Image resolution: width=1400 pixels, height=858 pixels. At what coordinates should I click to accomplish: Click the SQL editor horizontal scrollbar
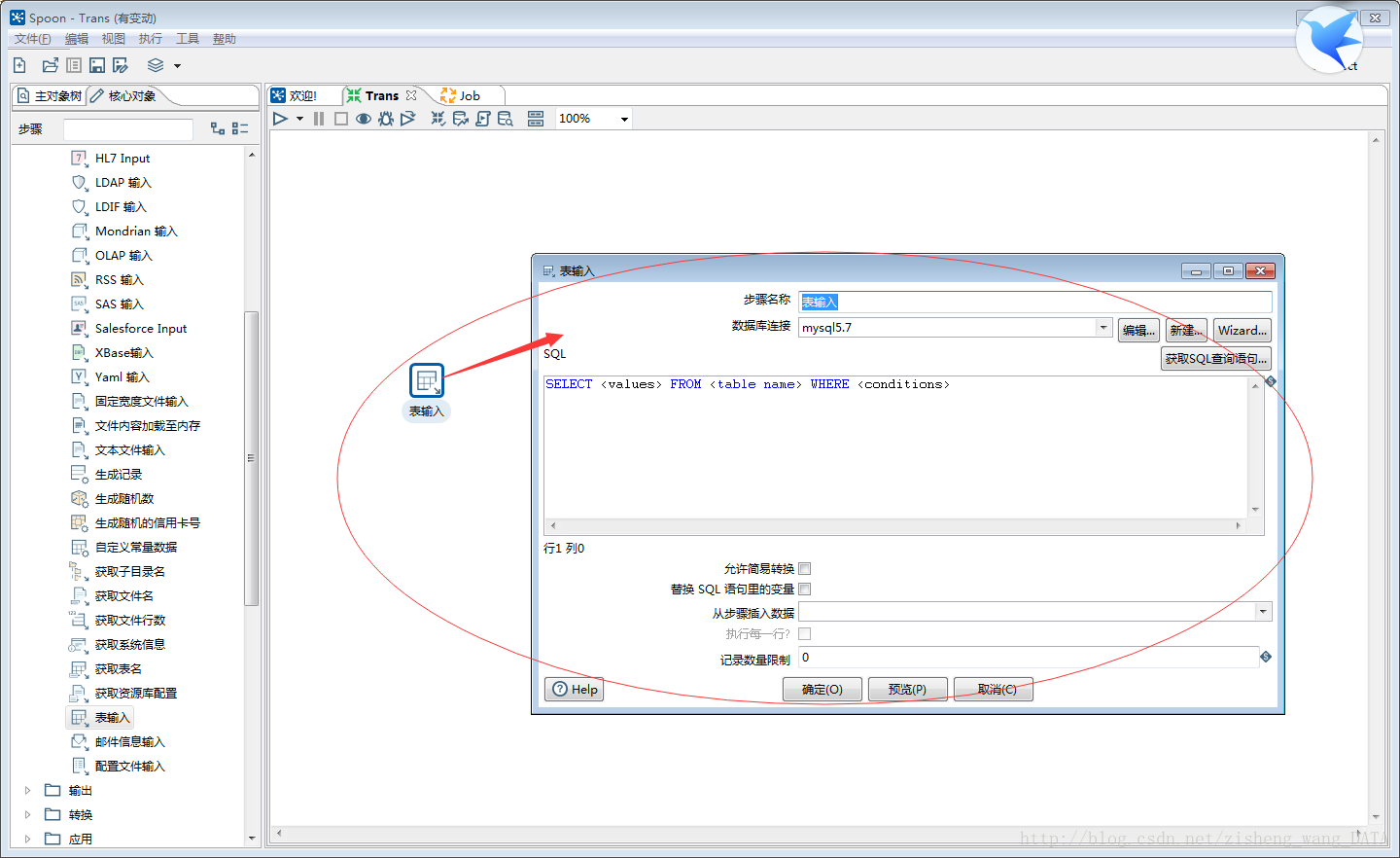coord(895,525)
